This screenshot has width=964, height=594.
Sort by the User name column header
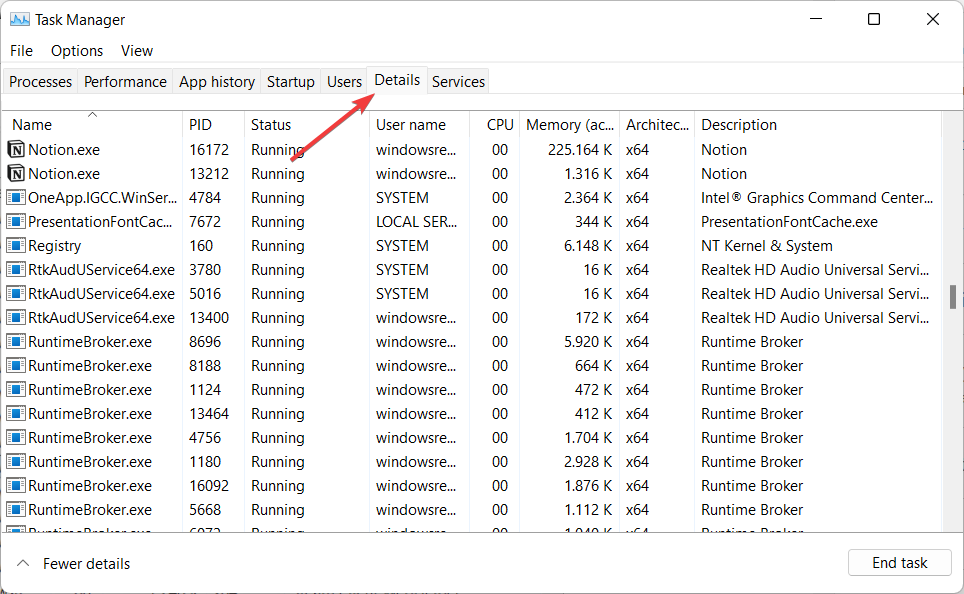pyautogui.click(x=419, y=124)
